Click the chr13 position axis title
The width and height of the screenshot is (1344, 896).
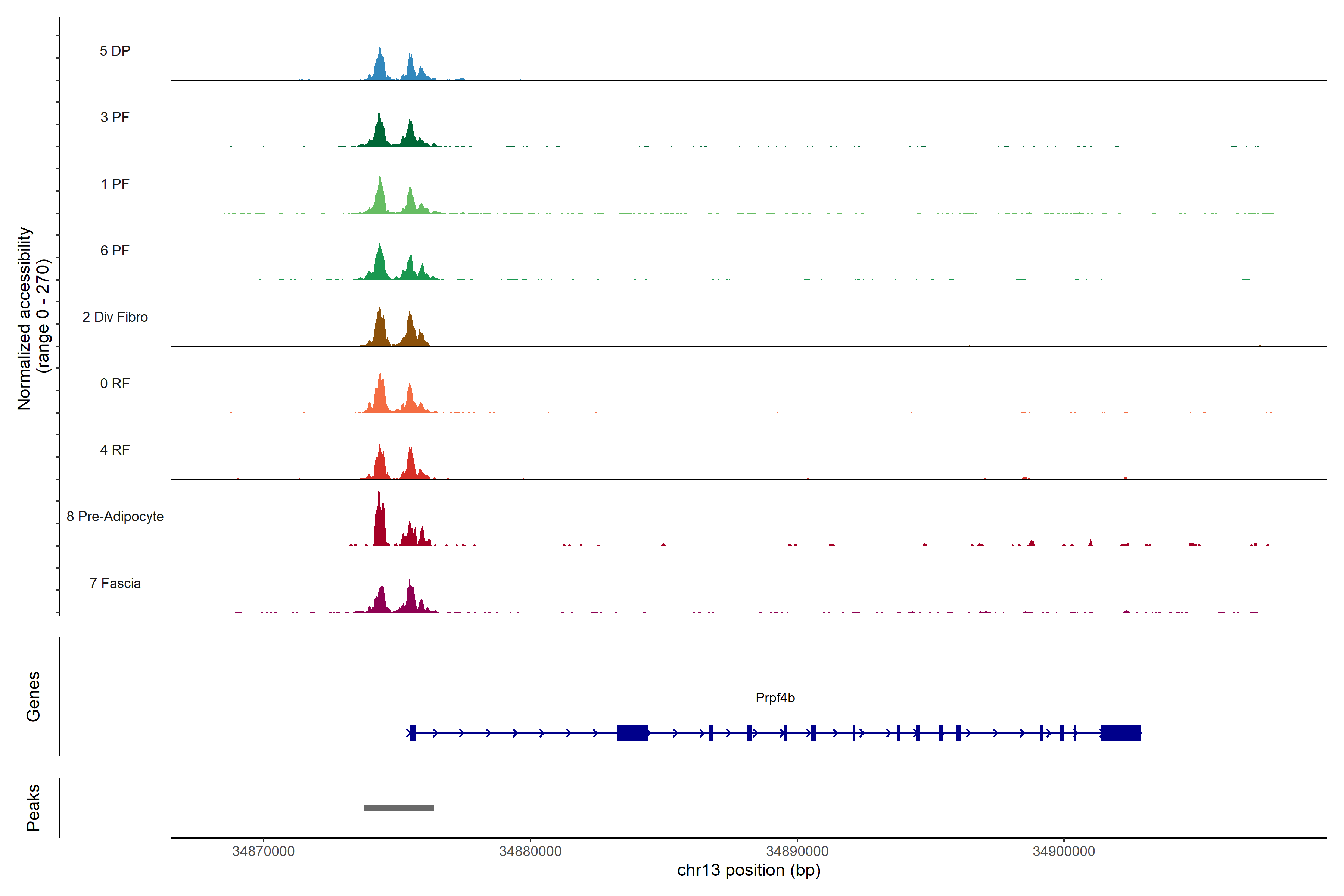pyautogui.click(x=749, y=870)
